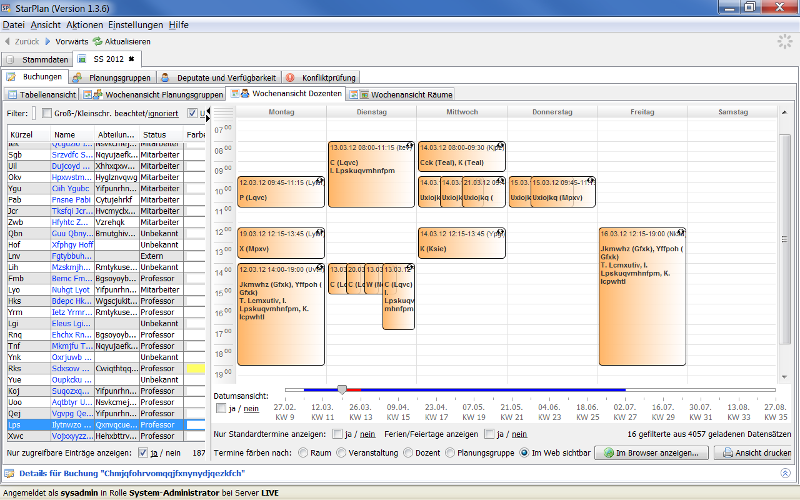
Task: Click the Zurück back arrow icon
Action: point(7,41)
